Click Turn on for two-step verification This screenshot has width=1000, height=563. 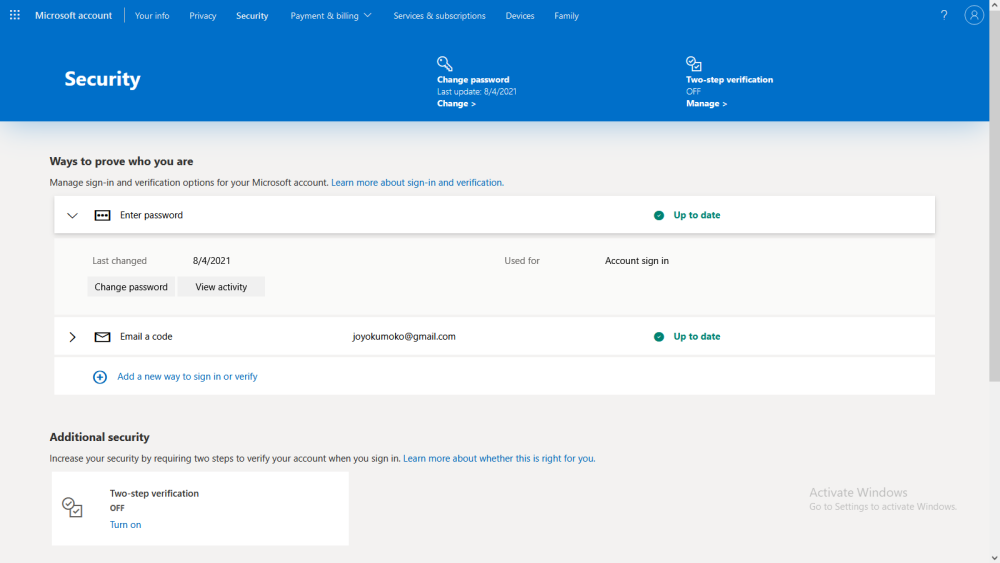point(125,525)
